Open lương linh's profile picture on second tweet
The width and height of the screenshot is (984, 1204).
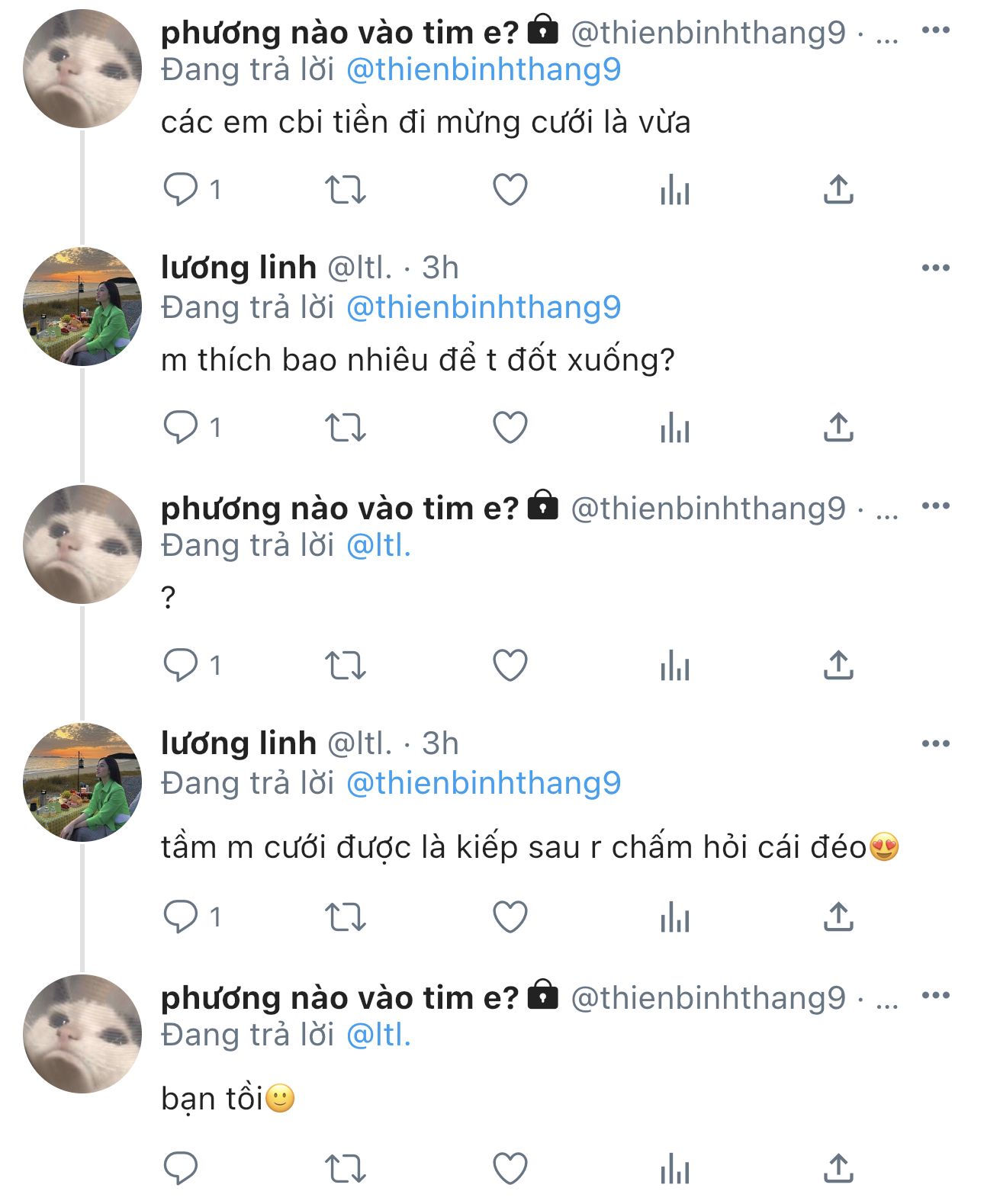click(x=82, y=307)
